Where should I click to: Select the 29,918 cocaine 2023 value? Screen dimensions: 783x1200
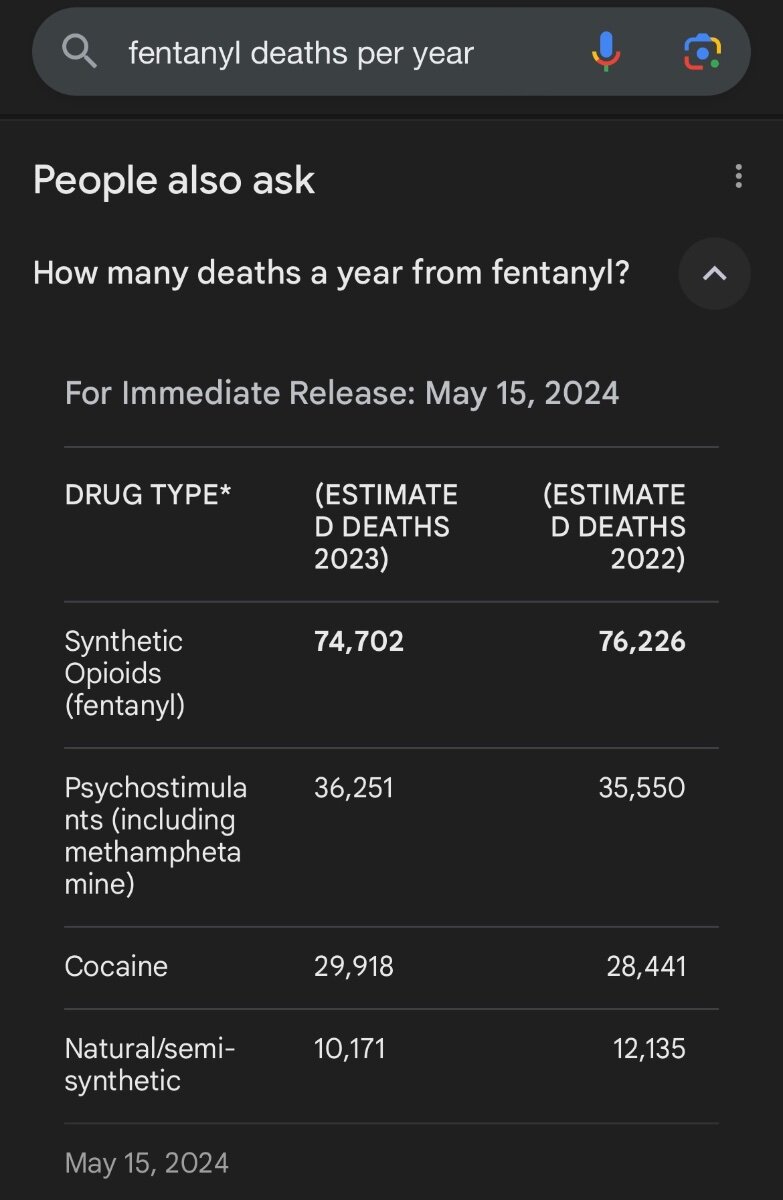click(354, 967)
